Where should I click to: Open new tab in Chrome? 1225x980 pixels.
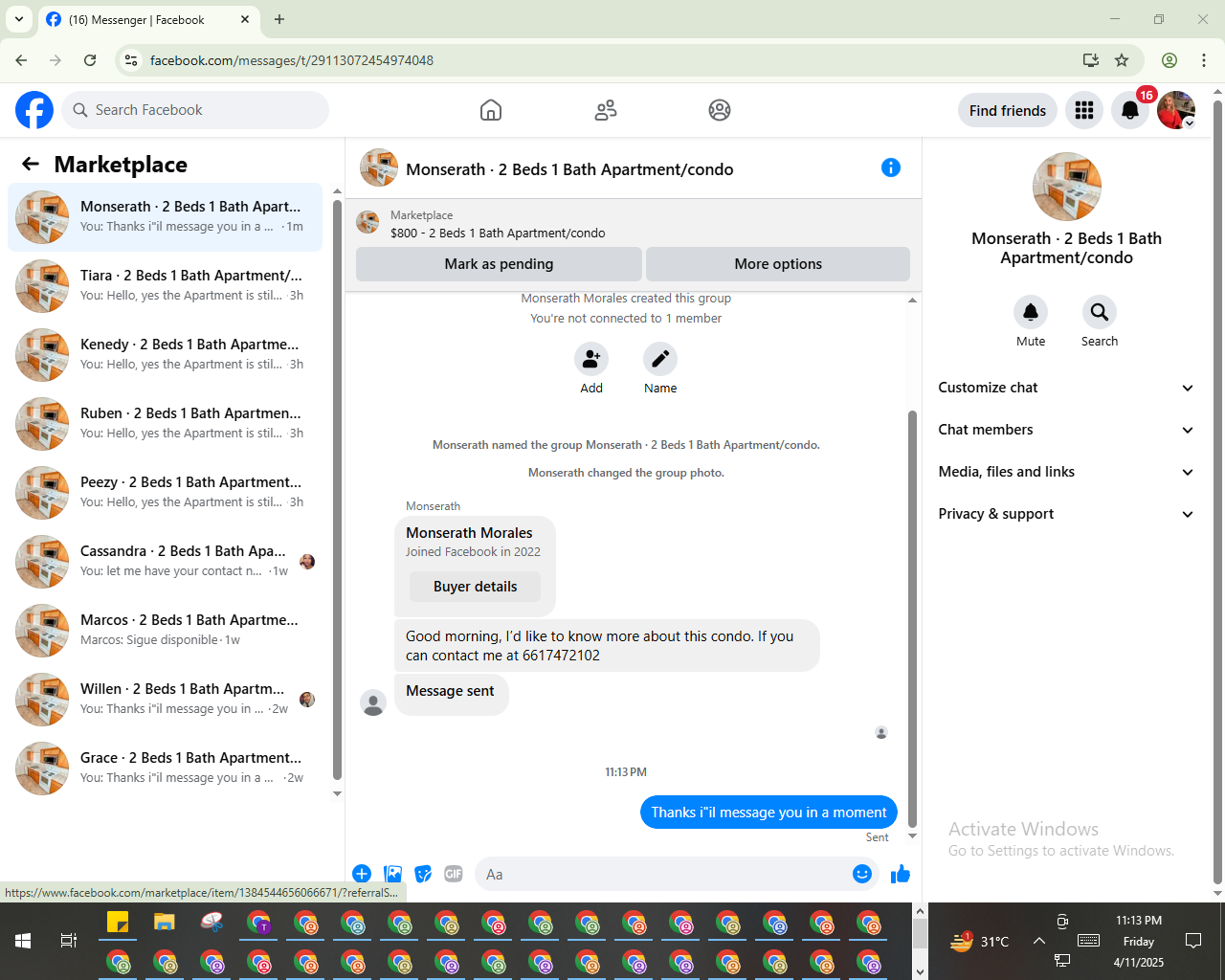pos(279,19)
